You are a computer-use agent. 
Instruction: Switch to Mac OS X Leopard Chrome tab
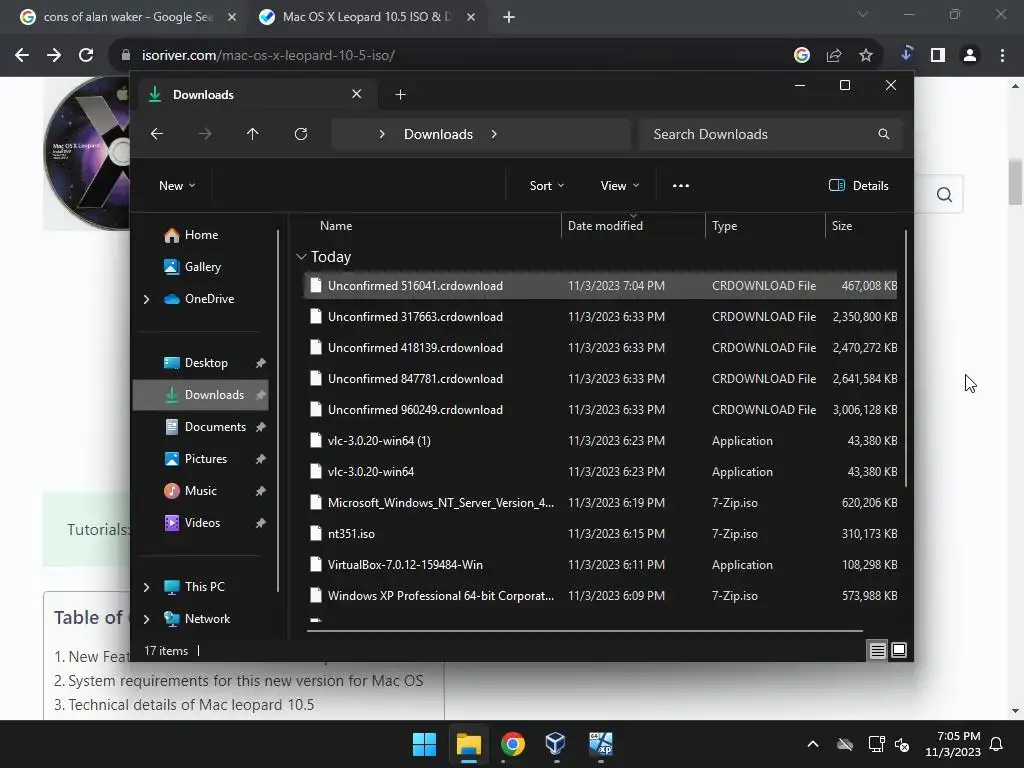[x=366, y=17]
